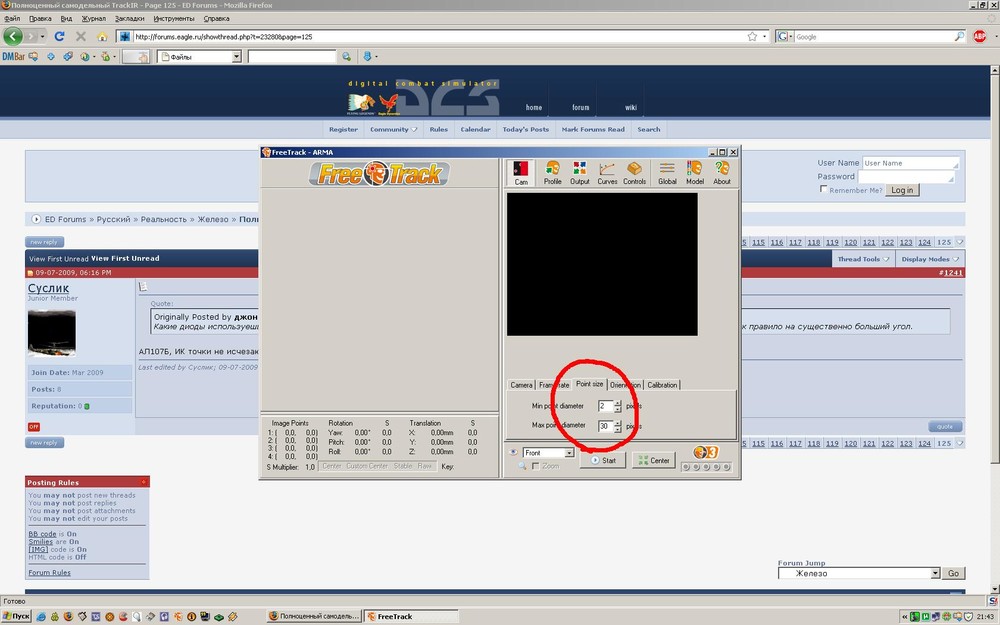The height and width of the screenshot is (625, 1000).
Task: Switch to the Camera tab
Action: tap(521, 385)
